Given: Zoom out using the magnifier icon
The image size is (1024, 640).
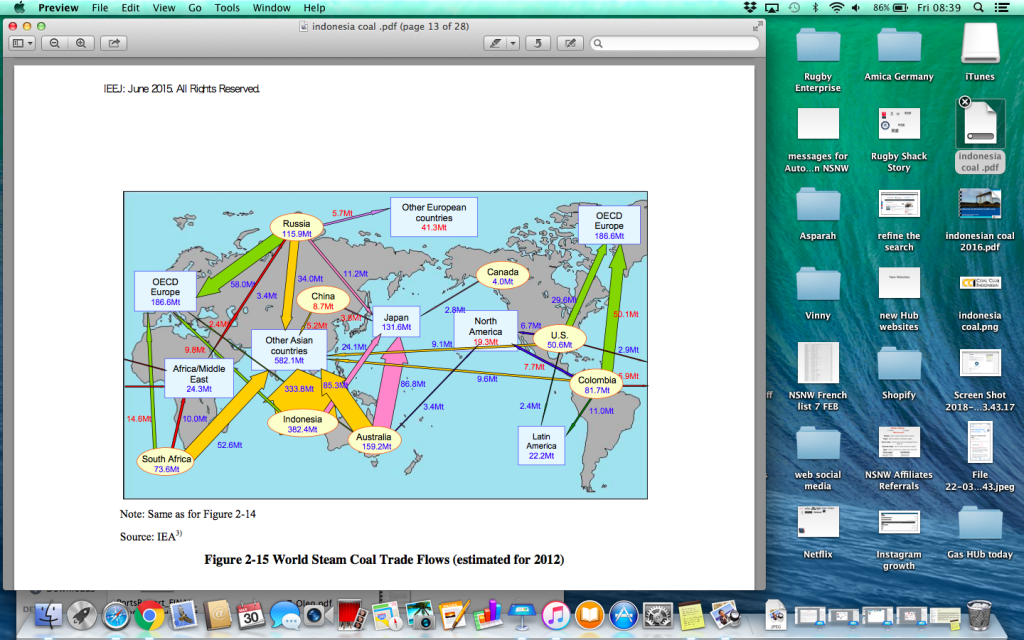Looking at the screenshot, I should (x=54, y=43).
